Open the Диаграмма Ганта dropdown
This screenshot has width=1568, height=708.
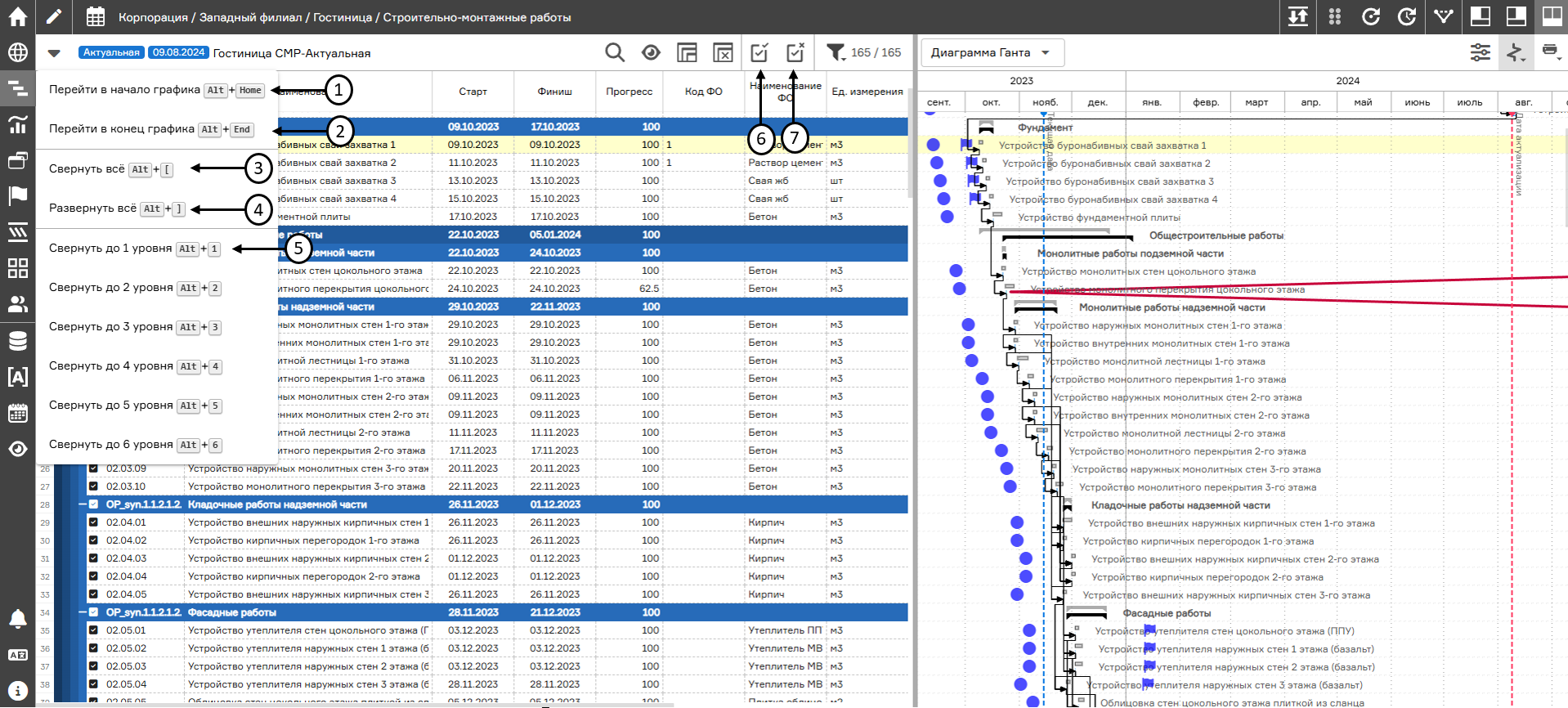[x=992, y=52]
